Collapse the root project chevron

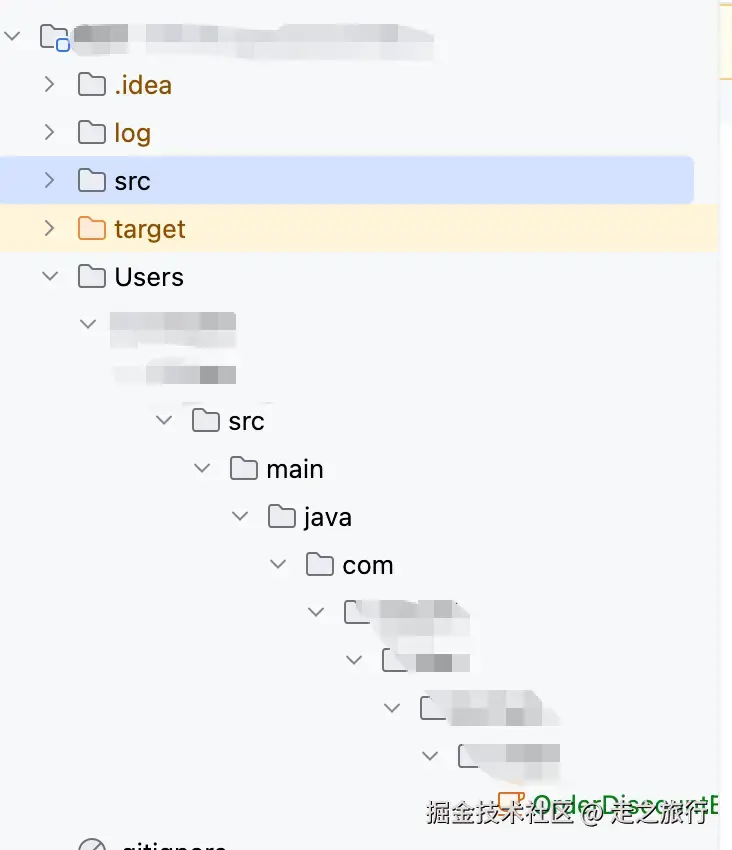click(12, 37)
